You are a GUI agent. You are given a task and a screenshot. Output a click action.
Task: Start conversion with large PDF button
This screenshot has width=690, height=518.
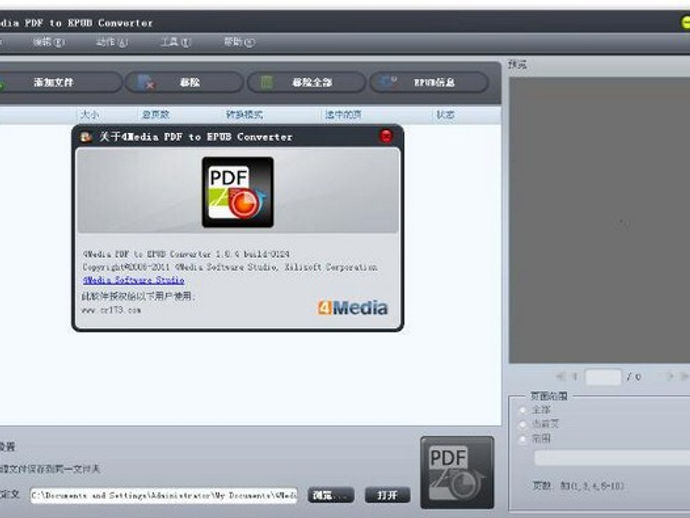[457, 473]
